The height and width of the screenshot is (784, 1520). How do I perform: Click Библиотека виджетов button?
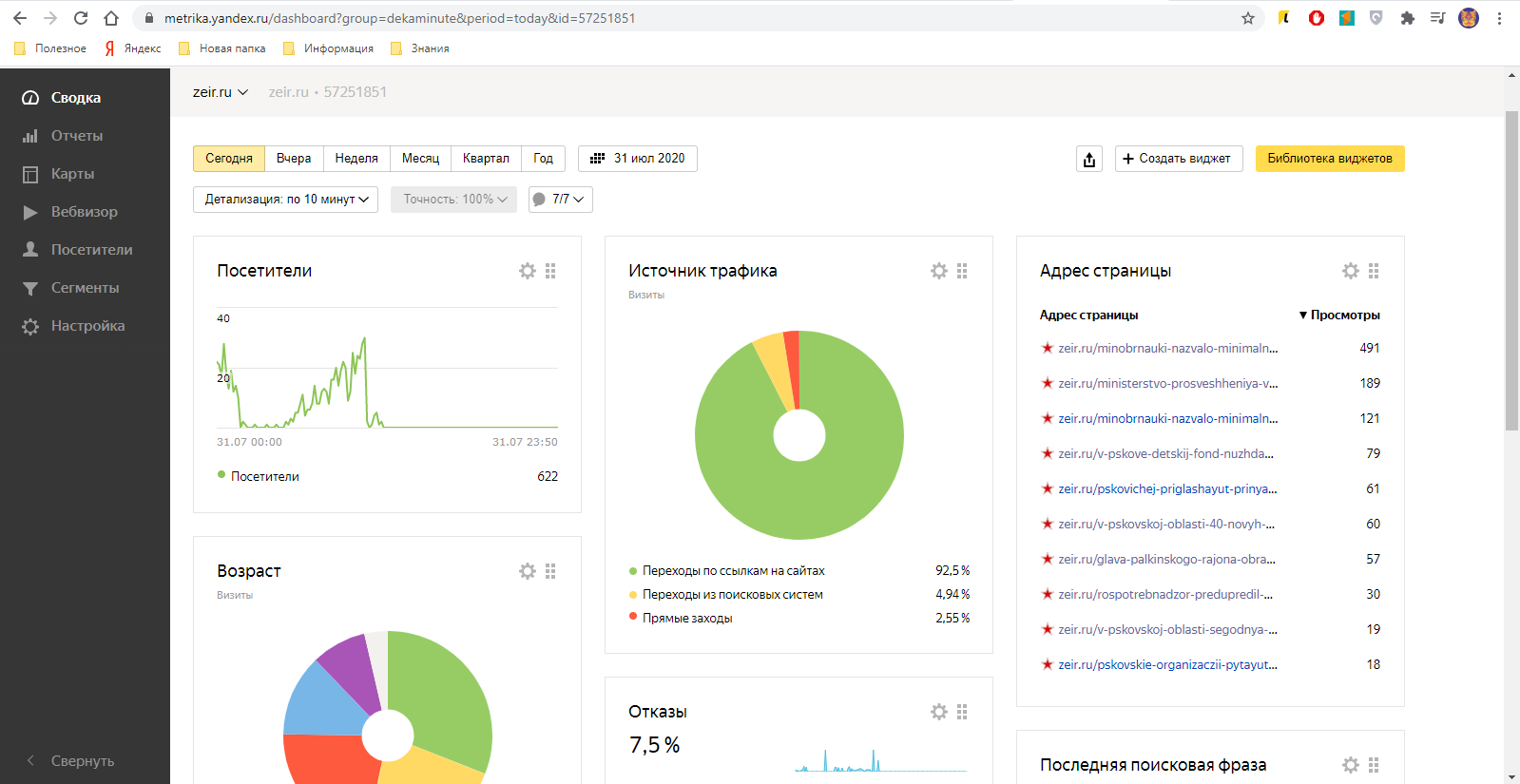1329,159
